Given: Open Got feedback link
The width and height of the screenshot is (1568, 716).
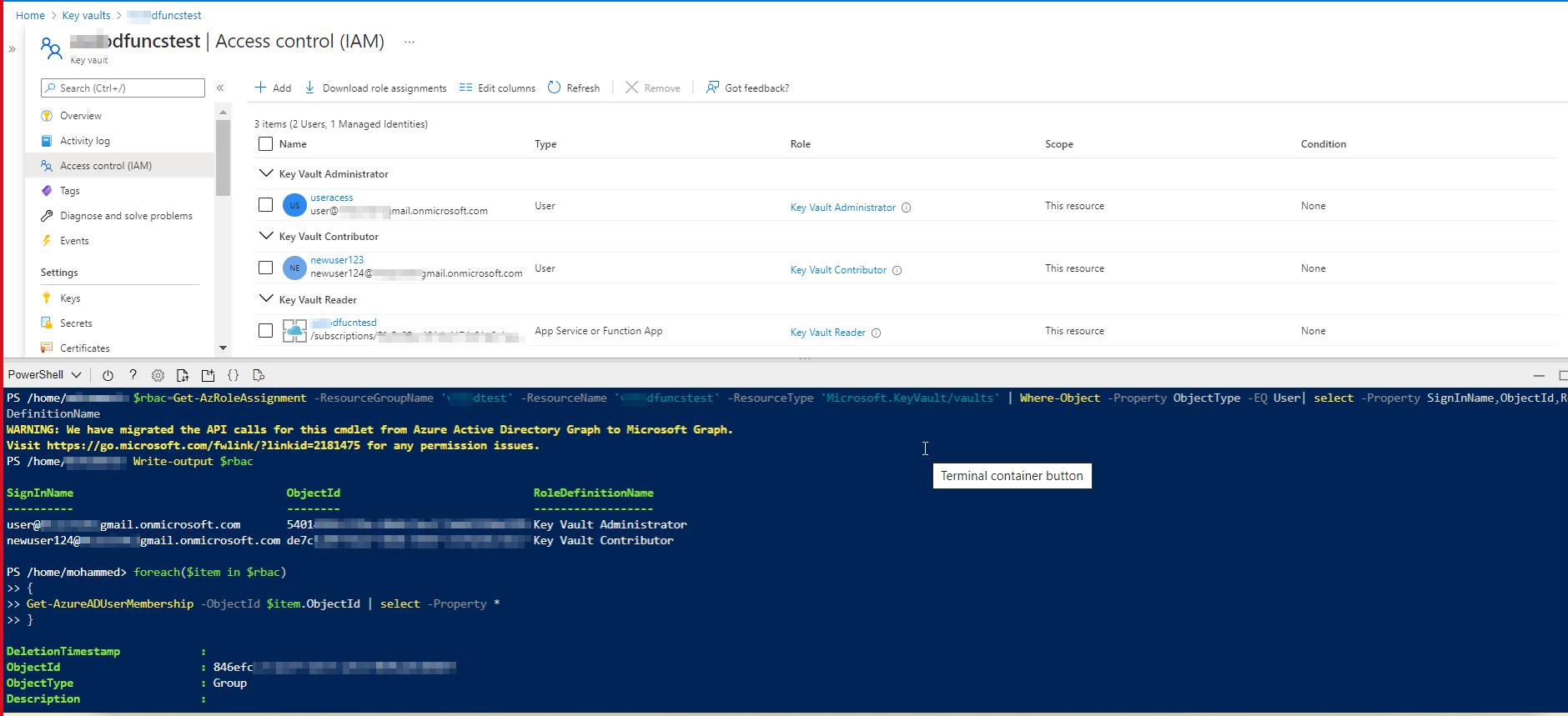Looking at the screenshot, I should [747, 88].
